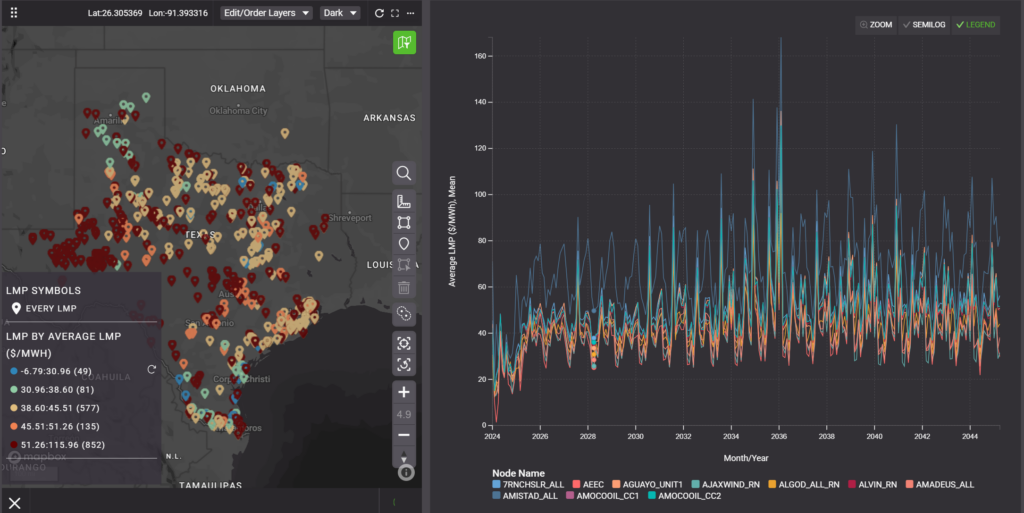Click the green map filter icon

pyautogui.click(x=404, y=42)
